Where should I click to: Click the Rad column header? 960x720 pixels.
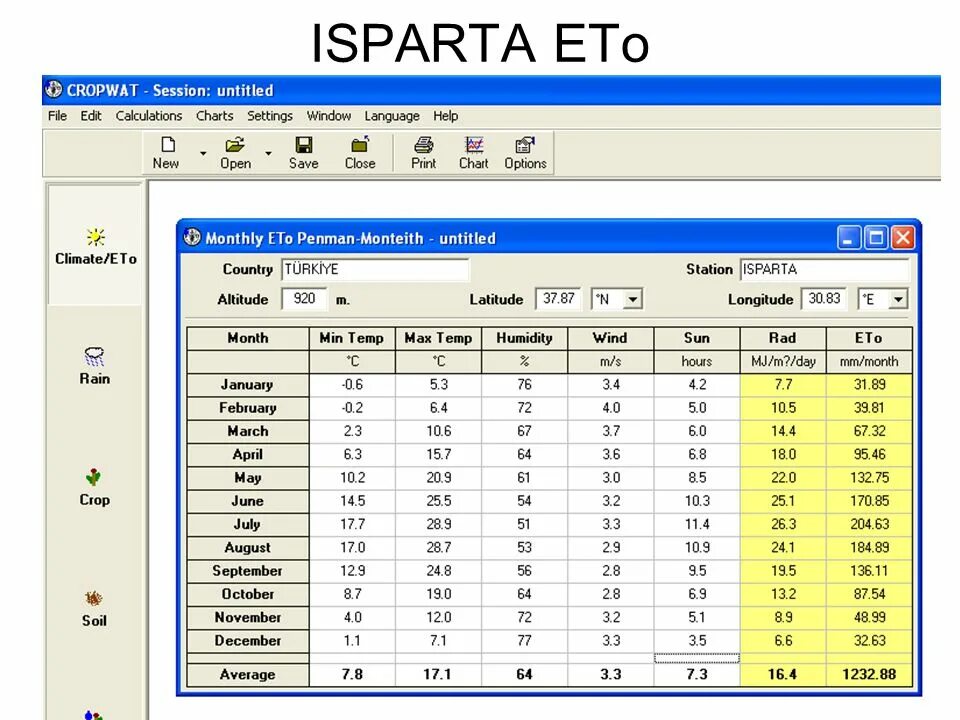[x=783, y=338]
